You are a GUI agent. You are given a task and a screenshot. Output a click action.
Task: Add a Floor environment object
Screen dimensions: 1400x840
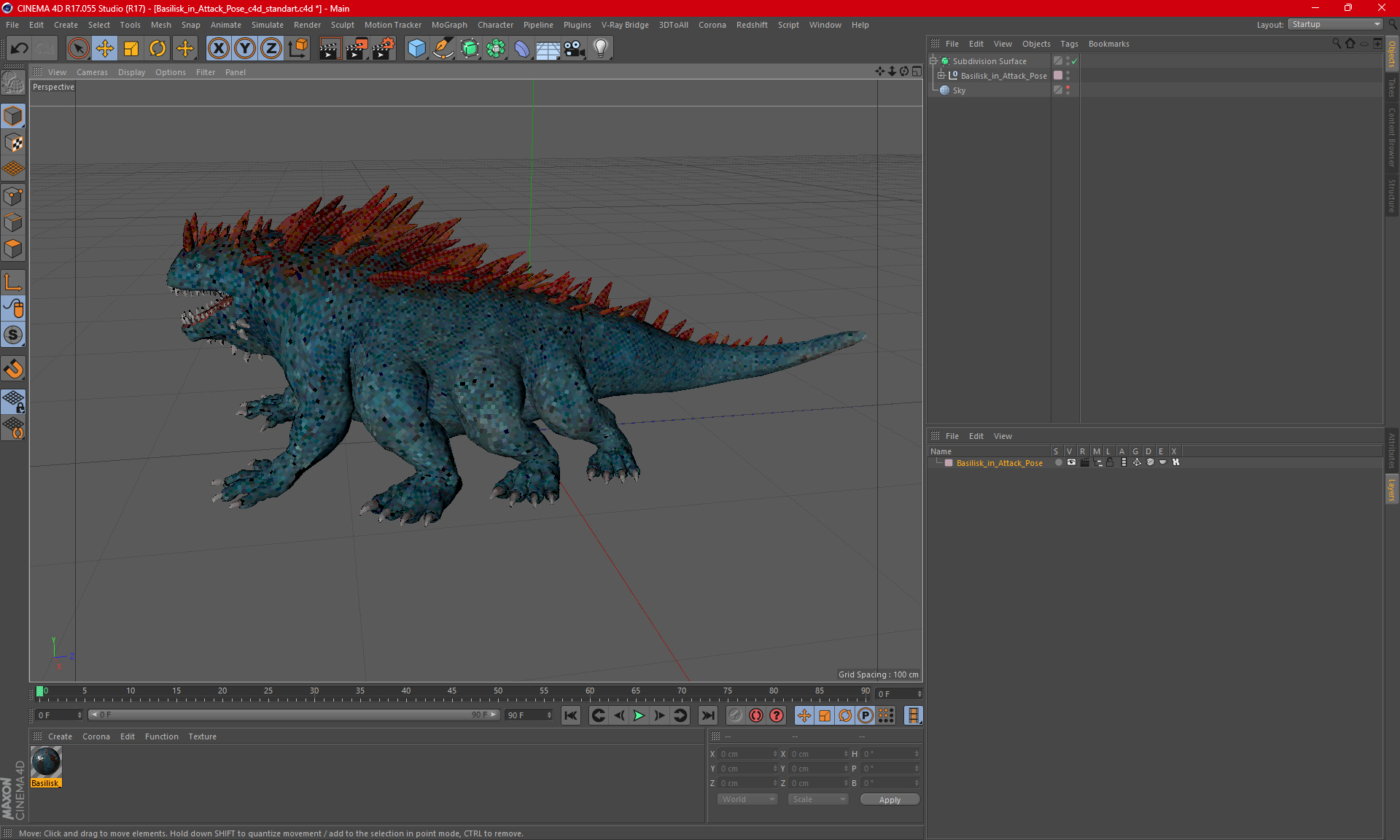[x=548, y=48]
